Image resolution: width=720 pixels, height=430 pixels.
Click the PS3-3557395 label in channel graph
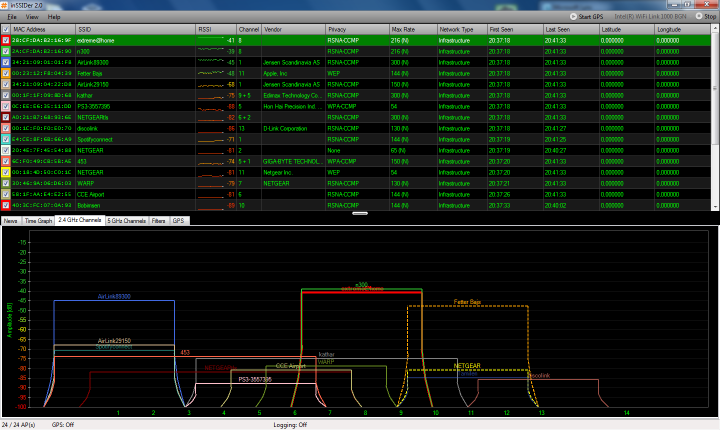pyautogui.click(x=255, y=379)
